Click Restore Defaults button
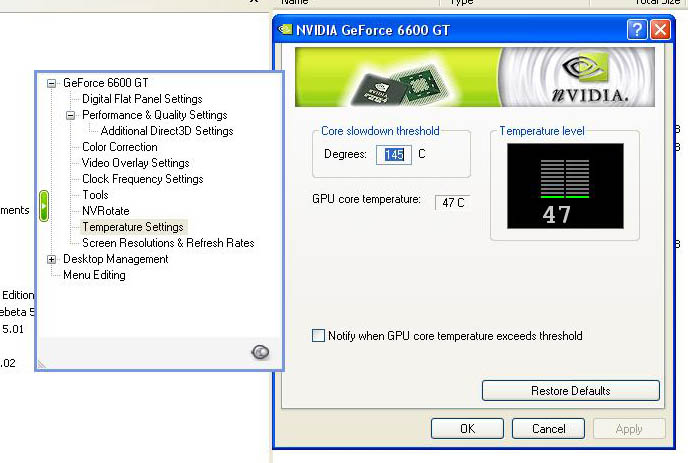This screenshot has width=688, height=463. click(x=570, y=391)
